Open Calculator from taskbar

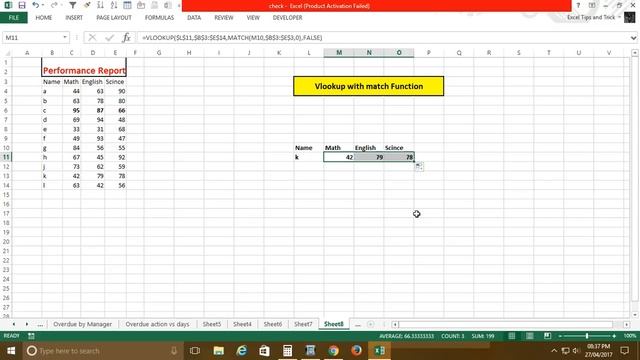point(287,351)
